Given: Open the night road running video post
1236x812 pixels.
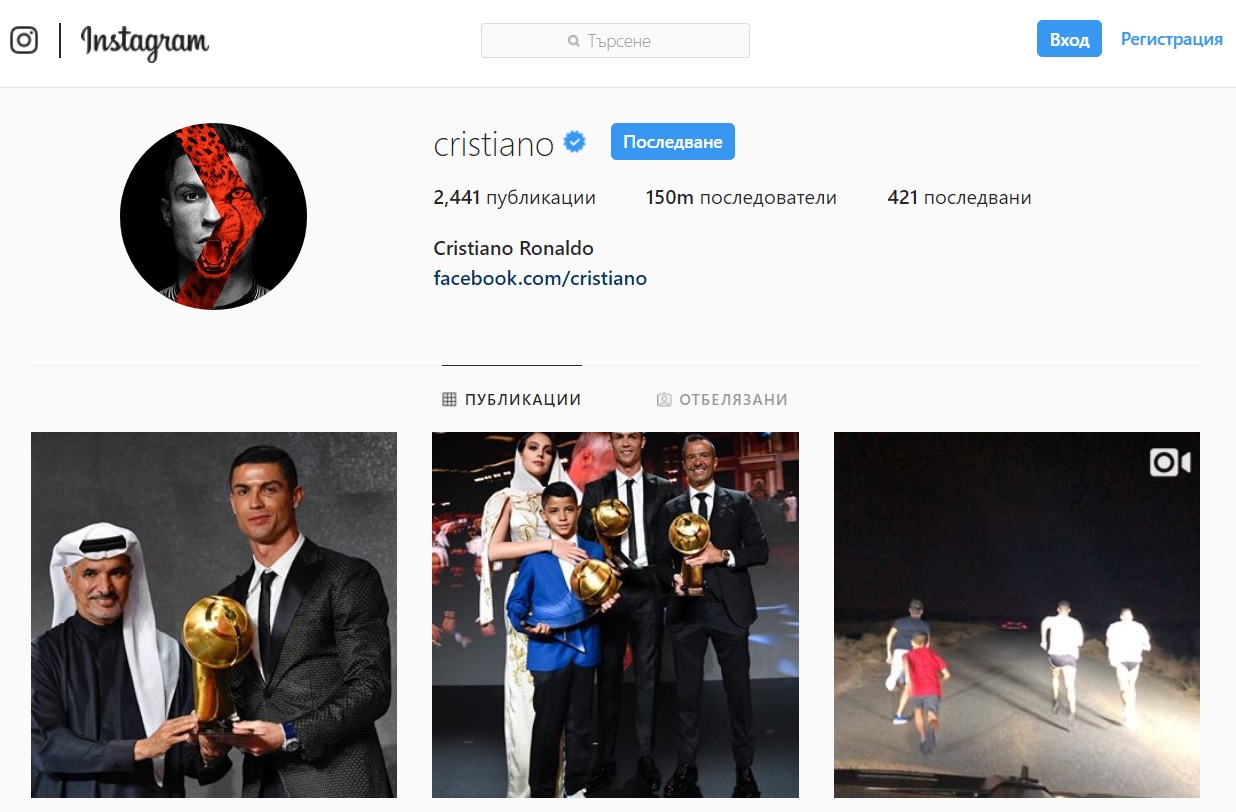Looking at the screenshot, I should (x=1017, y=615).
